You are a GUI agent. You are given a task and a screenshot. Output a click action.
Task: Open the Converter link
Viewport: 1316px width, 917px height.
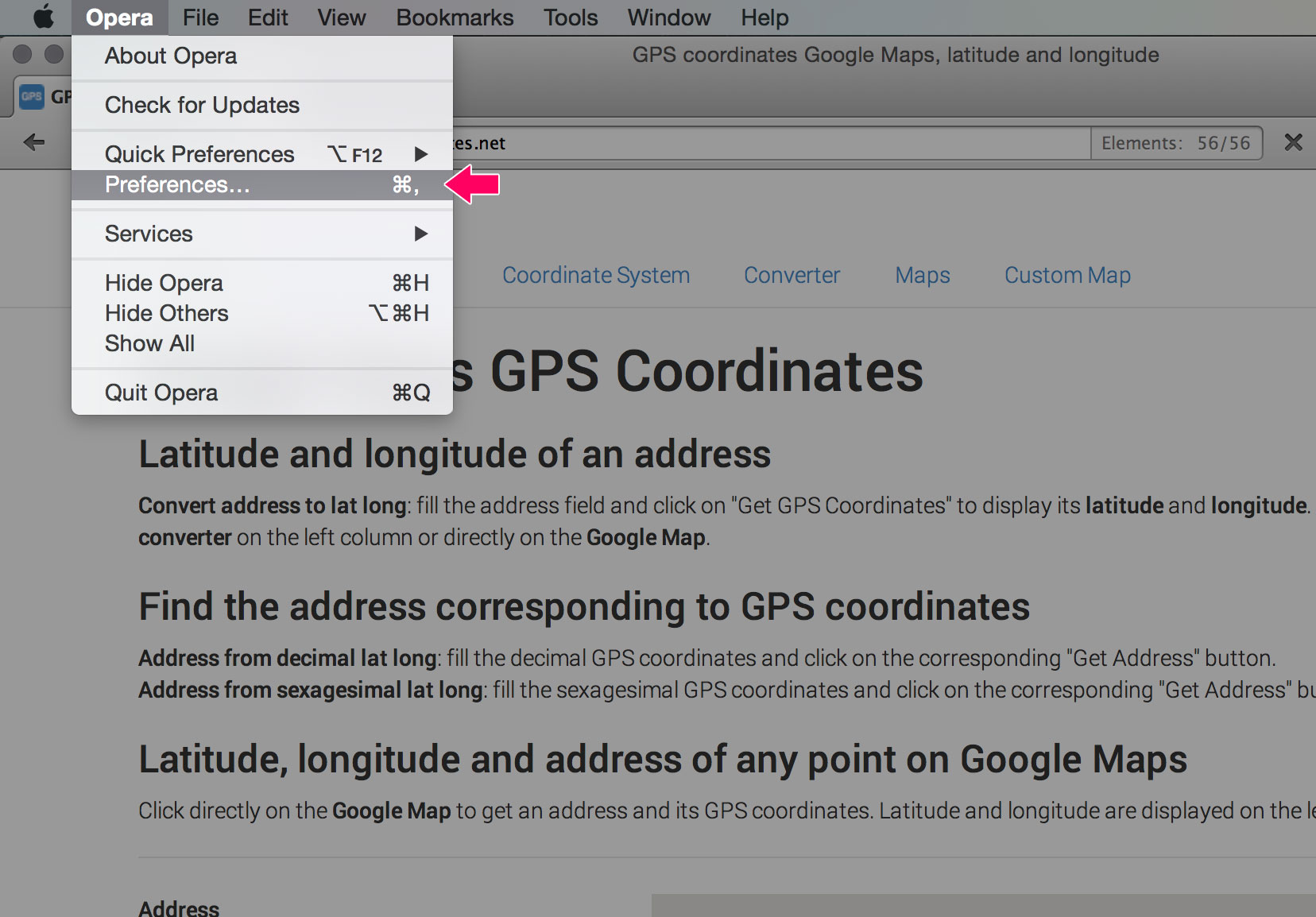point(792,275)
